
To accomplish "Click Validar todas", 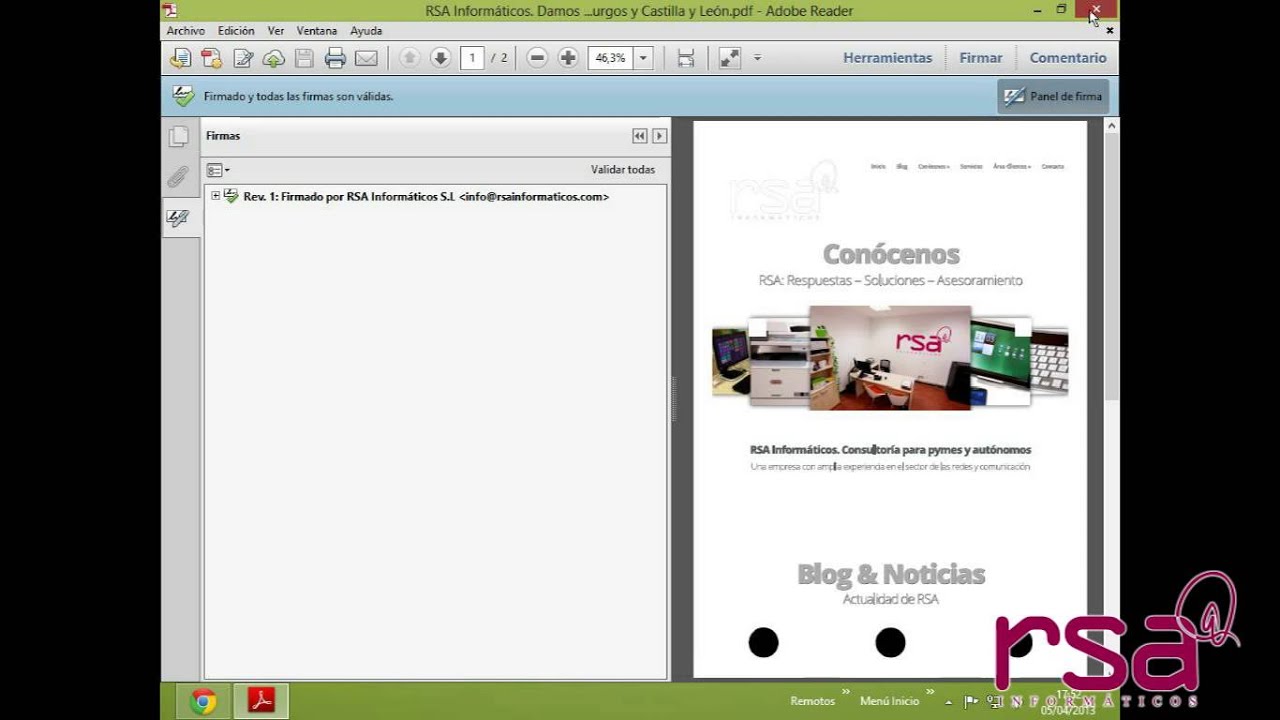I will [x=623, y=170].
